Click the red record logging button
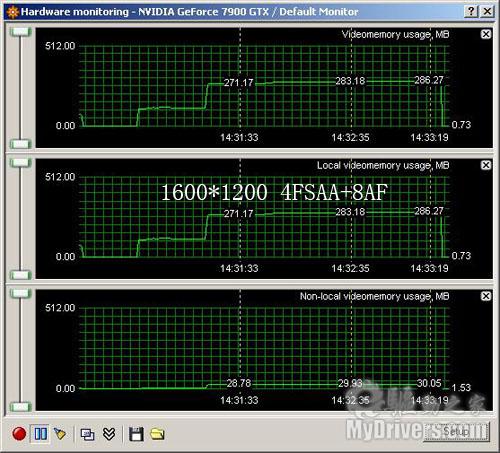The height and width of the screenshot is (453, 500). [19, 434]
